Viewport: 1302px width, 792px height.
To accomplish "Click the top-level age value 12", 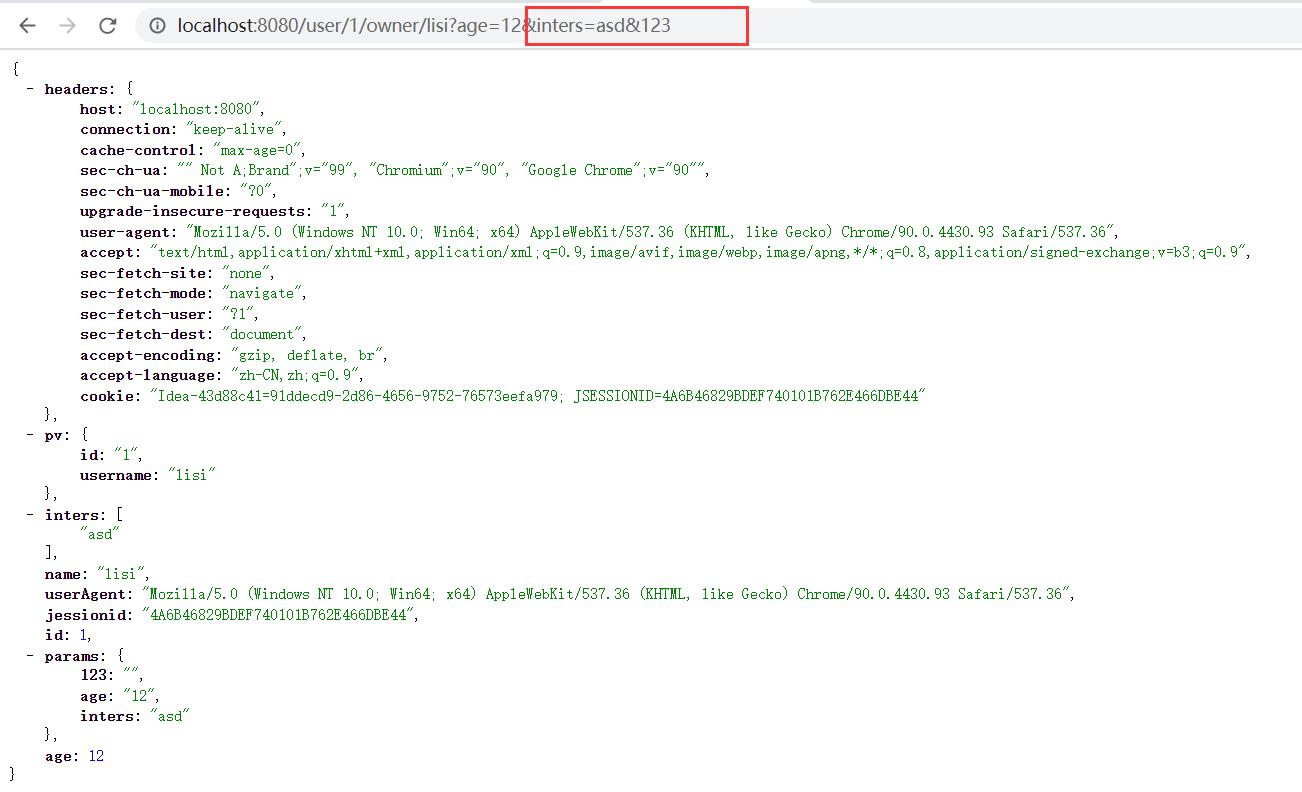I will click(x=96, y=756).
